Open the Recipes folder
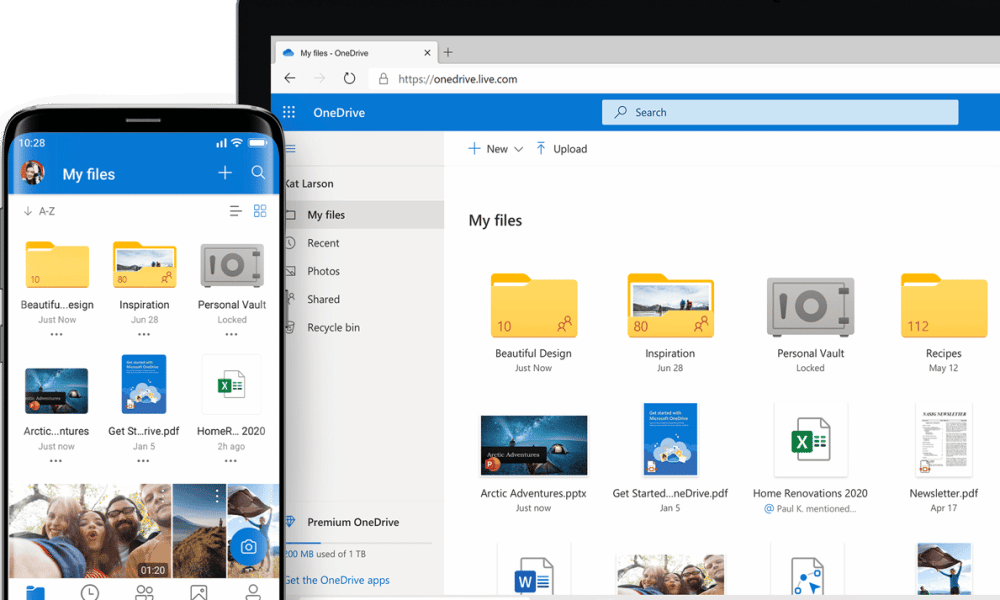The width and height of the screenshot is (1000, 600). (x=944, y=305)
